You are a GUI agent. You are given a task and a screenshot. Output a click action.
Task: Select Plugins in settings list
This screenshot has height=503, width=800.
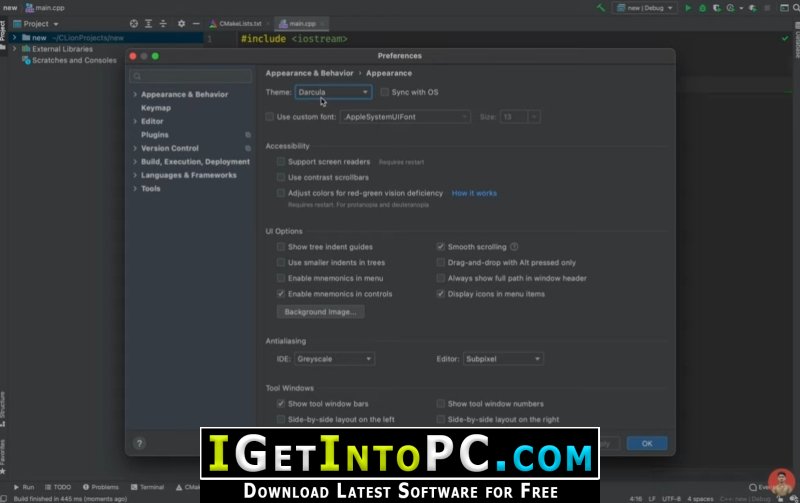coord(155,135)
